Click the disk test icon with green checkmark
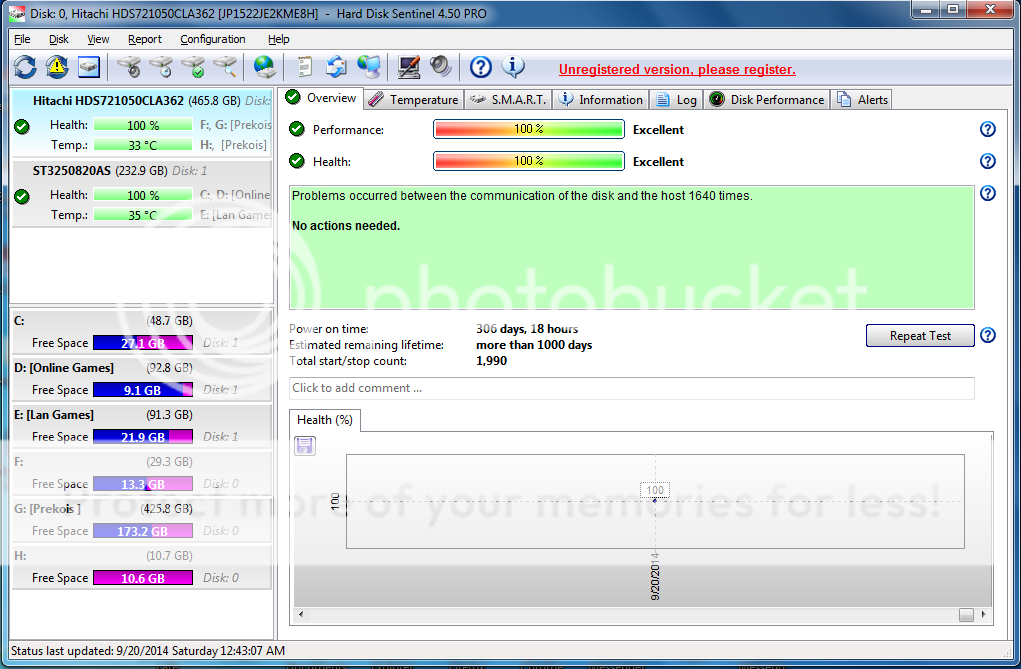1021x669 pixels. [x=194, y=67]
